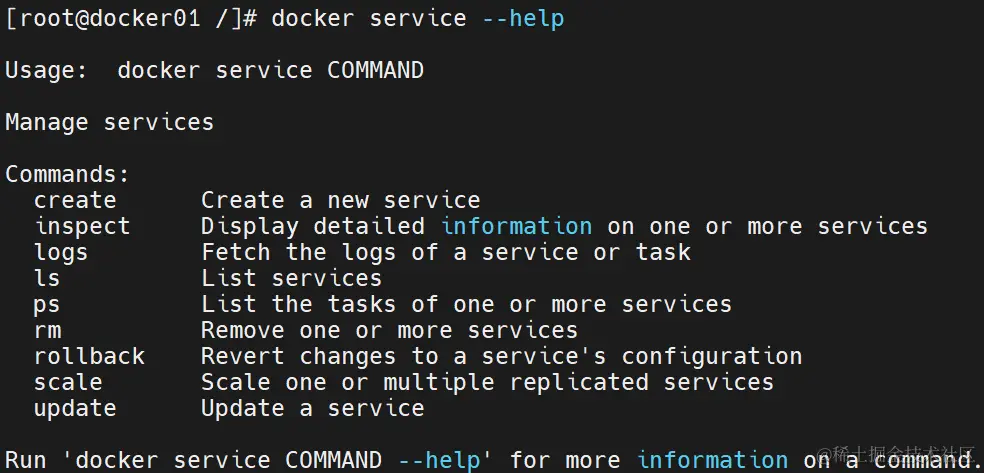984x473 pixels.
Task: Click the 'ls' command name
Action: coord(47,278)
